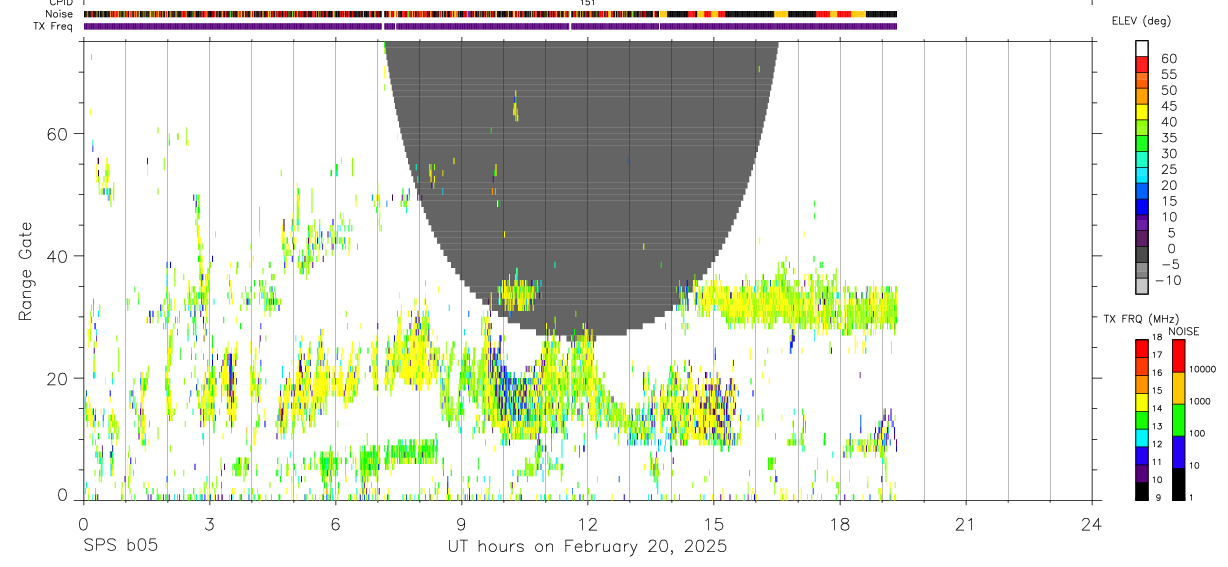Click TX FRQ legend value '11'
This screenshot has height=567, width=1228.
(x=1156, y=462)
